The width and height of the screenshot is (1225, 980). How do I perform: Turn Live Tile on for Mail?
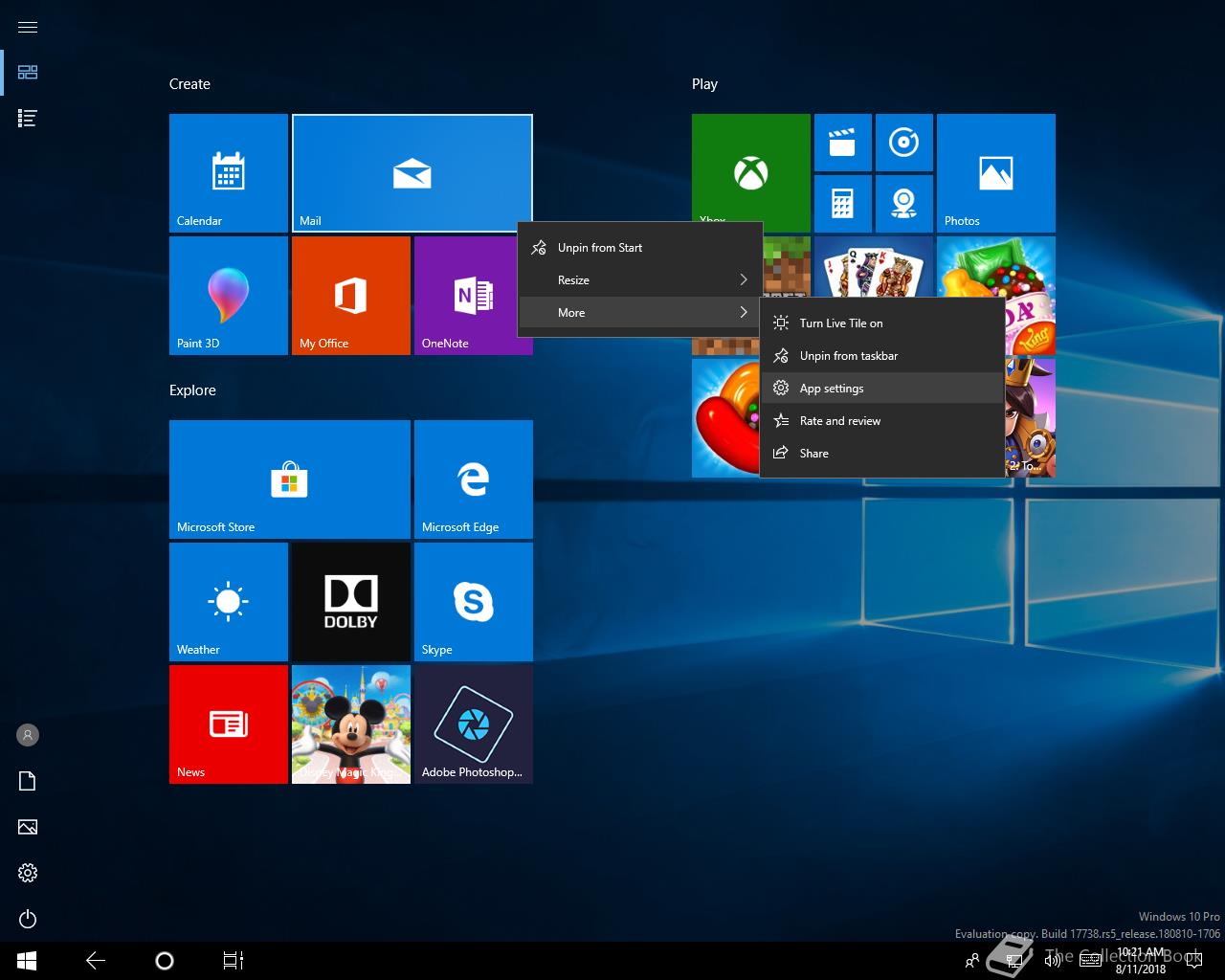881,323
